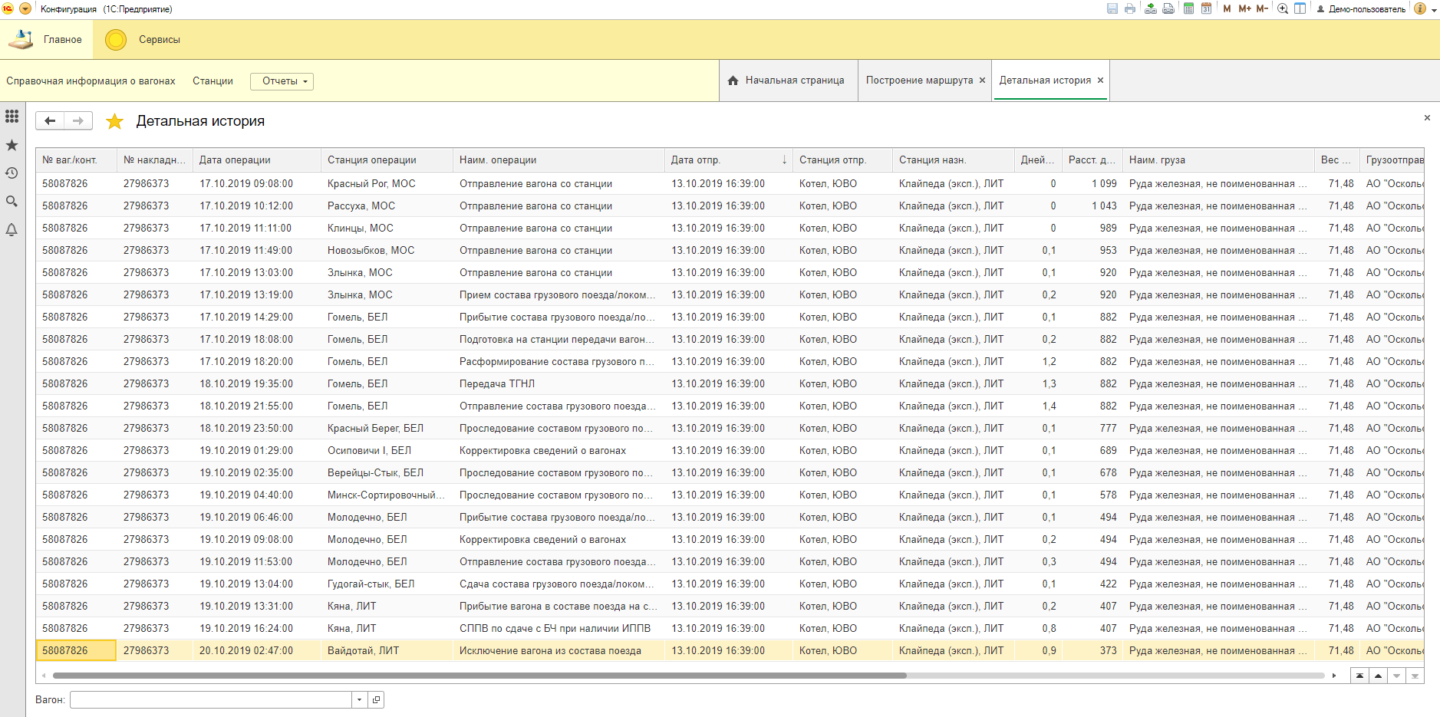Open the orange main menu dropdown beside 1C logo
Image resolution: width=1440 pixels, height=717 pixels.
(25, 9)
